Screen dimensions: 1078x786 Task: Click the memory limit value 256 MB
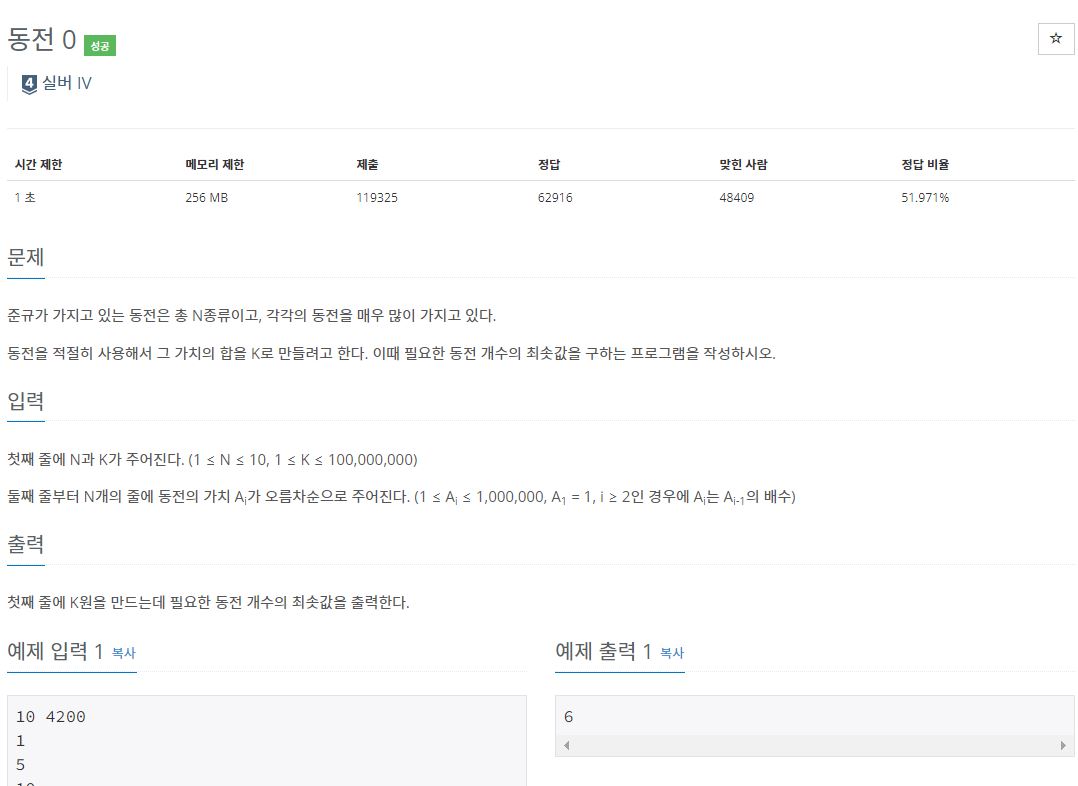(x=206, y=197)
